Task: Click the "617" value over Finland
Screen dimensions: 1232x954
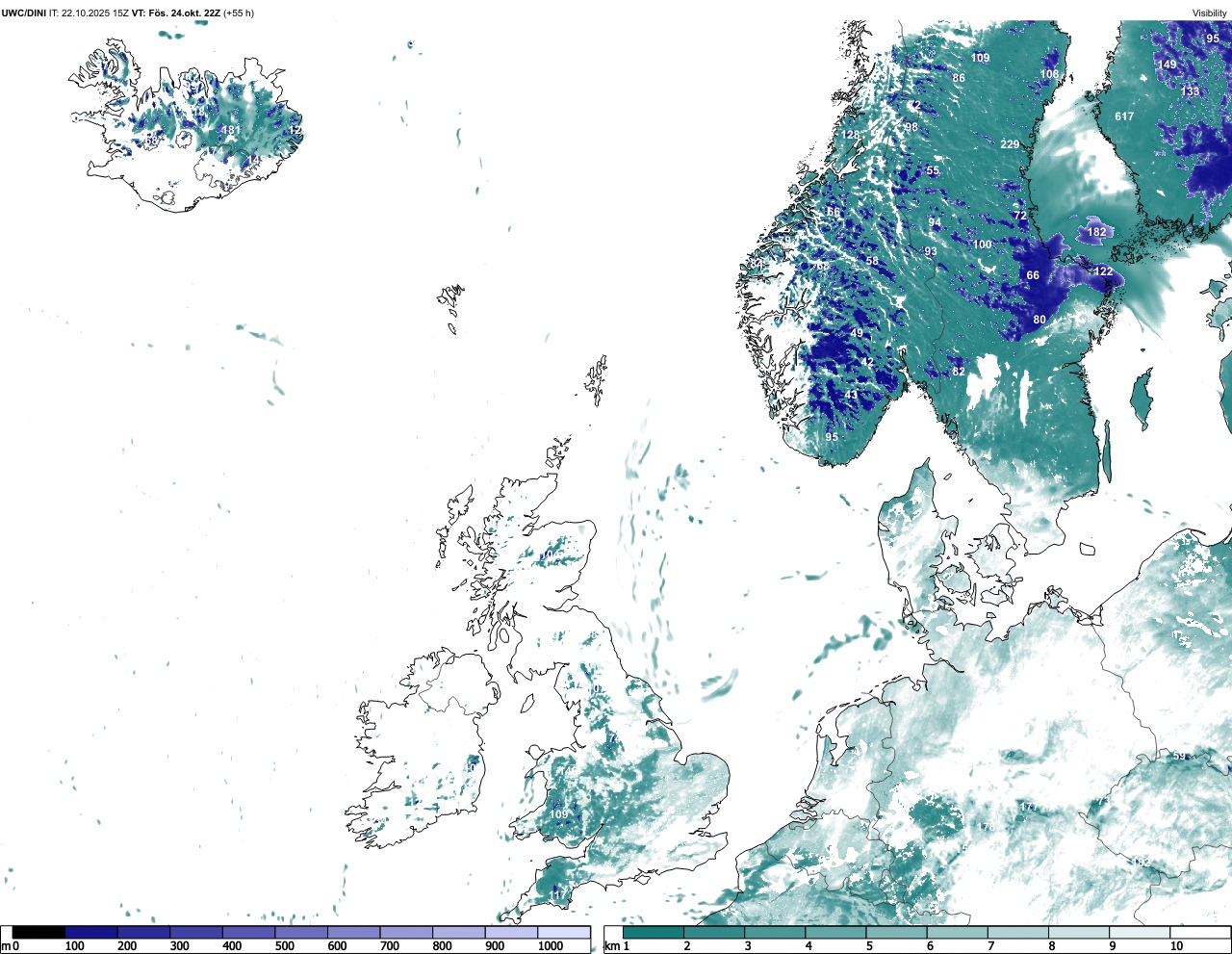Action: [1124, 116]
